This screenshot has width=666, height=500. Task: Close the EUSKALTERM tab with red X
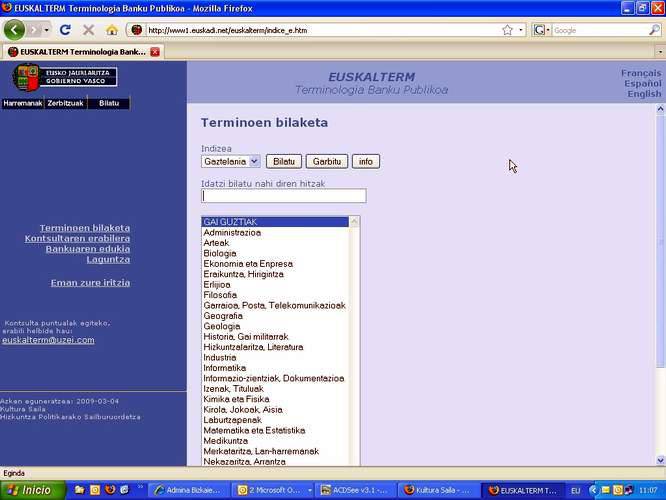(155, 52)
